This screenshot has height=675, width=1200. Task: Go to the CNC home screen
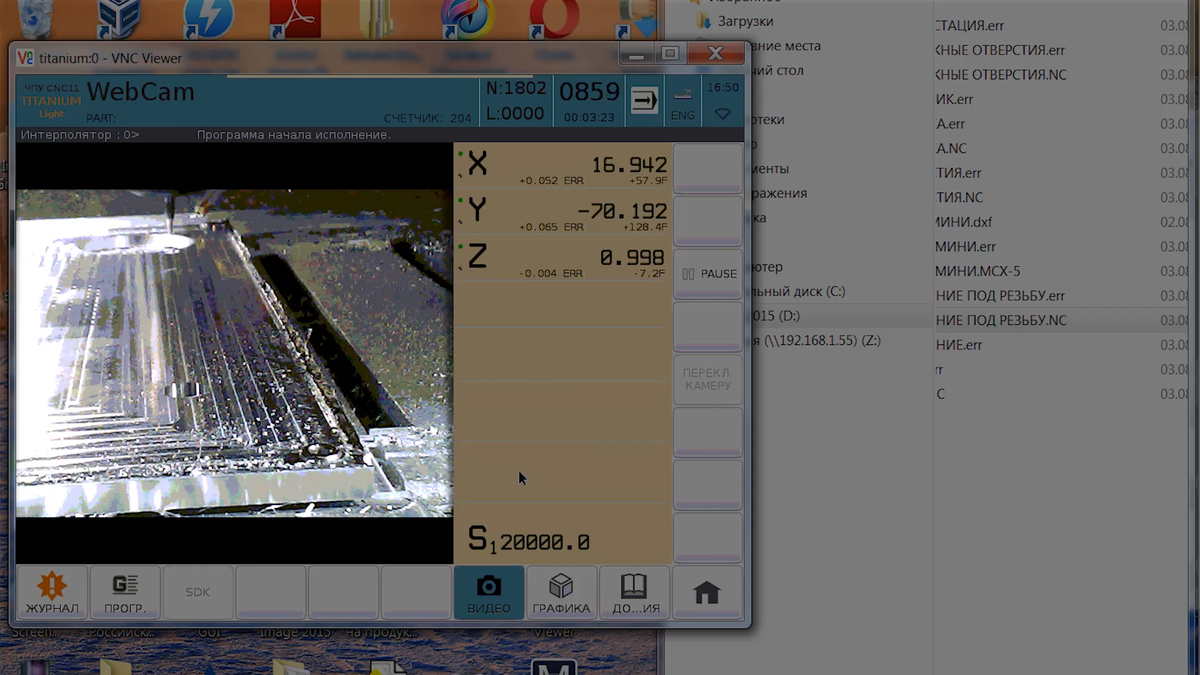coord(707,593)
